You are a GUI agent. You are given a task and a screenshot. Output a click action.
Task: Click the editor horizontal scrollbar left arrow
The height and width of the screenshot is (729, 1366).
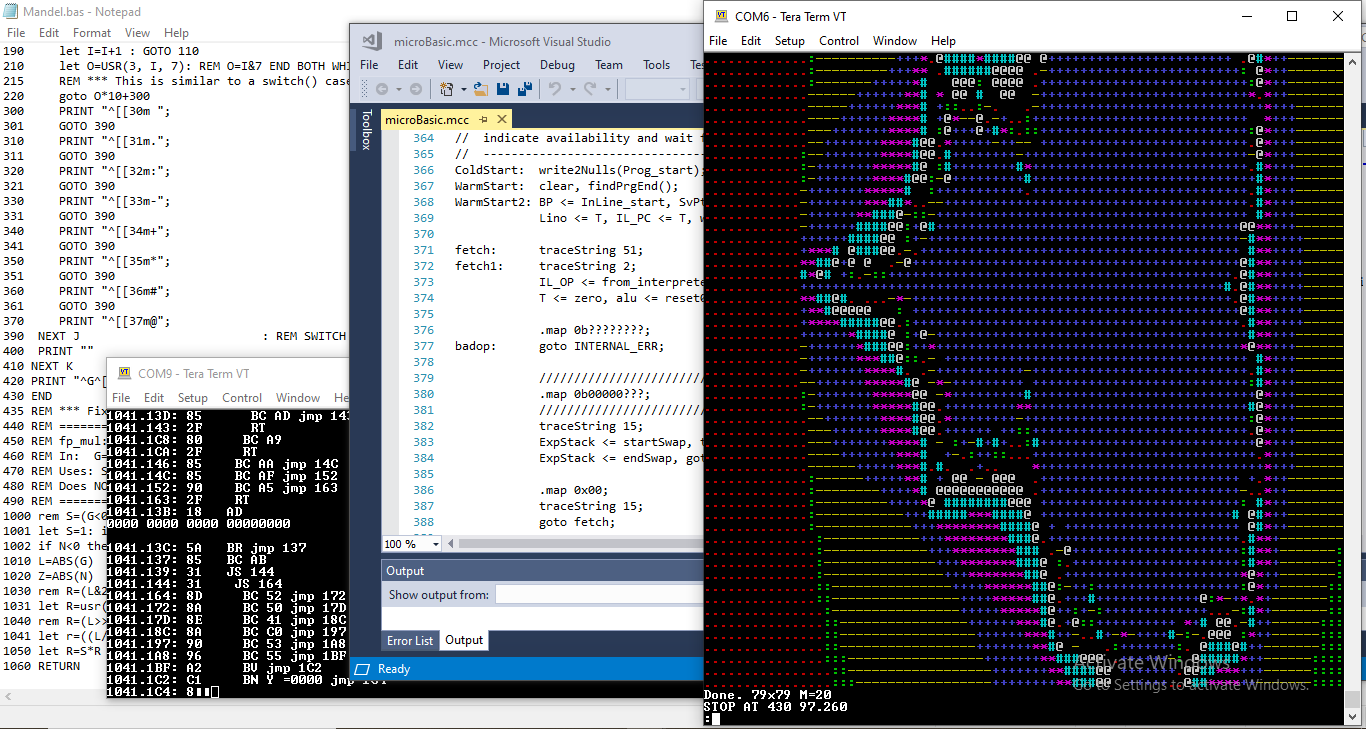pyautogui.click(x=450, y=544)
